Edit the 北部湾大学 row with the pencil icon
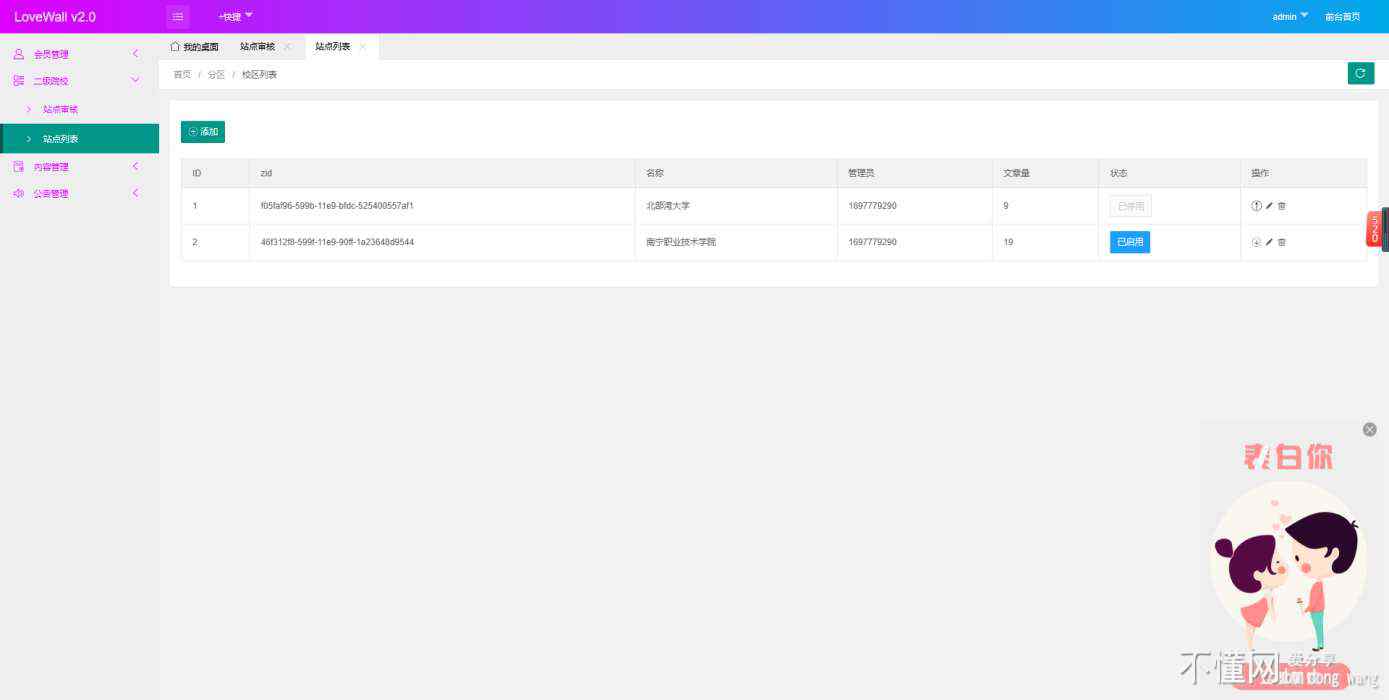 coord(1269,206)
